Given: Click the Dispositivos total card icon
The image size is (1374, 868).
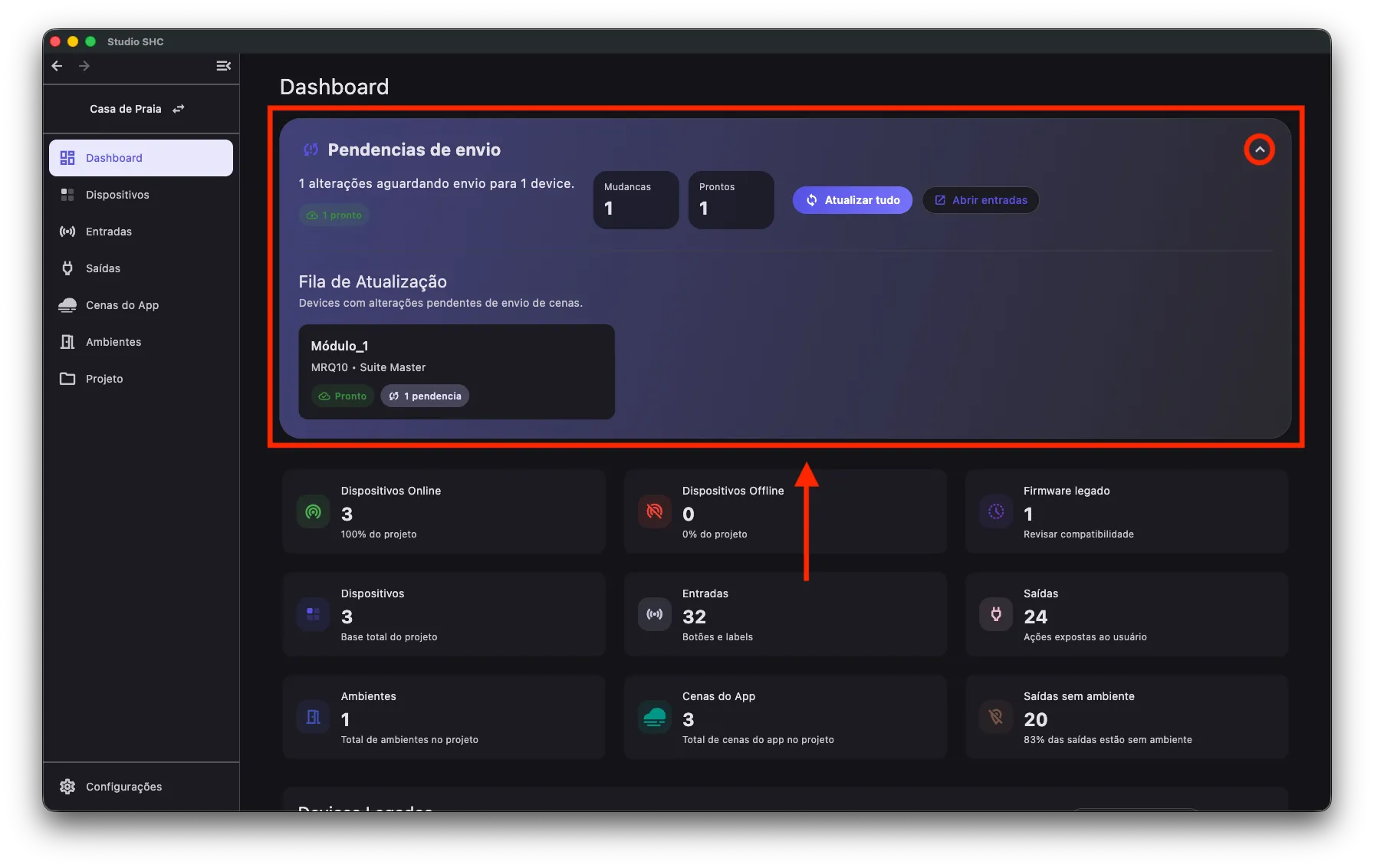Looking at the screenshot, I should point(313,614).
